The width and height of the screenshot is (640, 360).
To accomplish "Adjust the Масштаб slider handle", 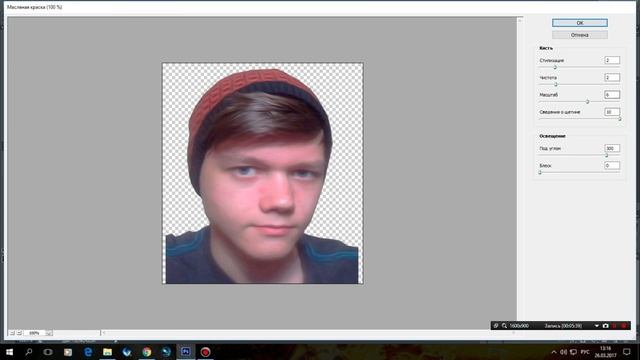I will point(588,102).
